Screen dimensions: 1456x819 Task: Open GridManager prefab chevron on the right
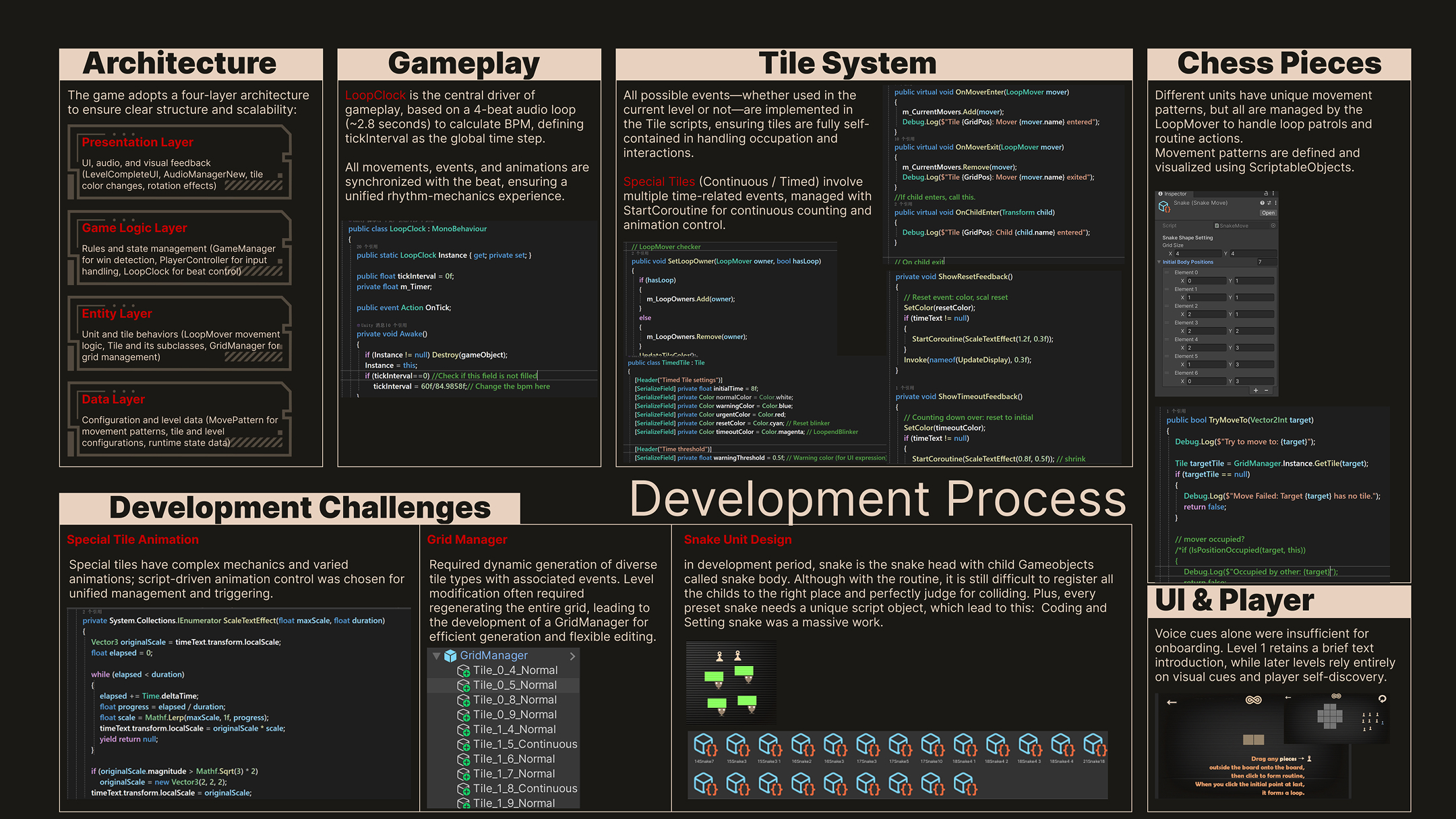tap(572, 656)
